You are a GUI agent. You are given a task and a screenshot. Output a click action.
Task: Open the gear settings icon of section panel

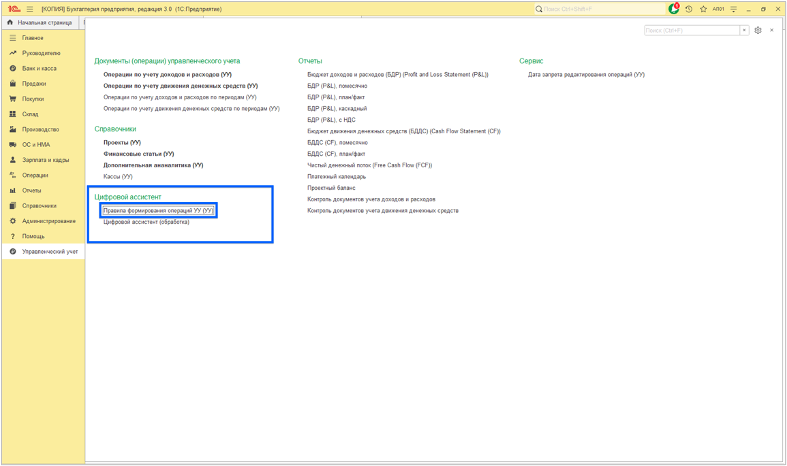(758, 30)
